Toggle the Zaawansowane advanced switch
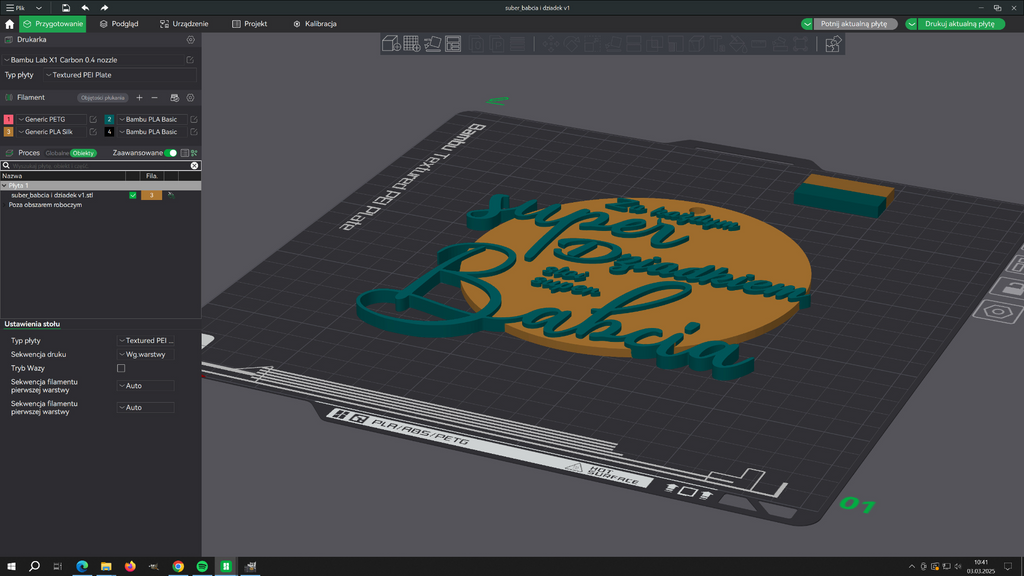This screenshot has height=576, width=1024. coord(170,153)
